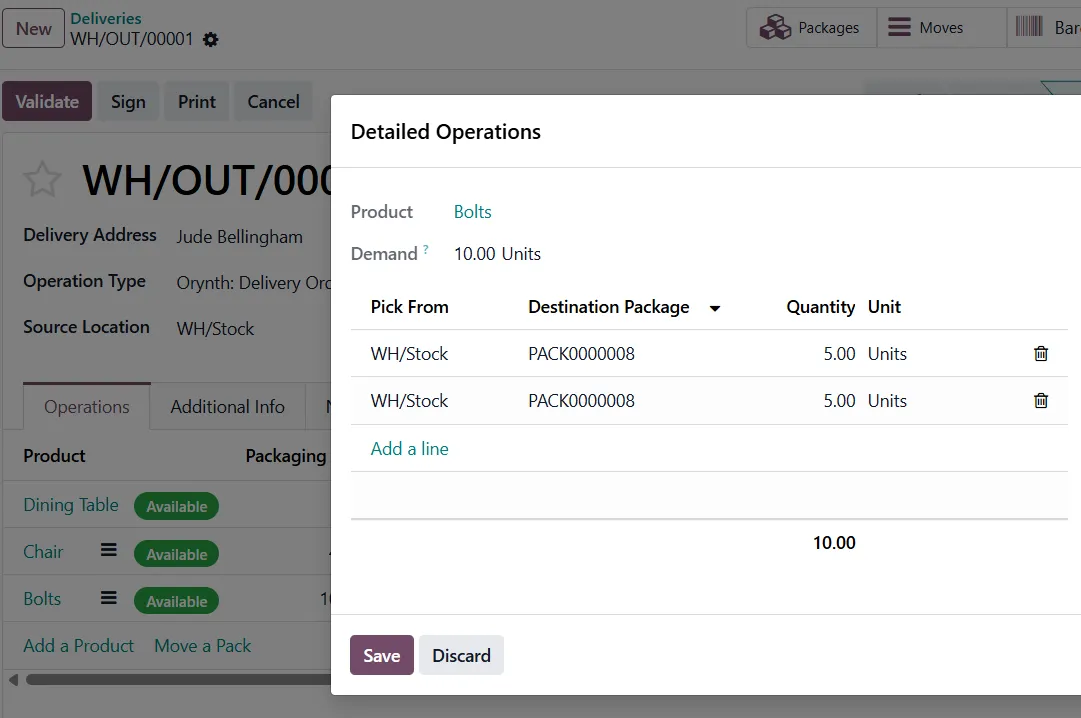The height and width of the screenshot is (718, 1081).
Task: Click the Sign button
Action: (x=128, y=101)
